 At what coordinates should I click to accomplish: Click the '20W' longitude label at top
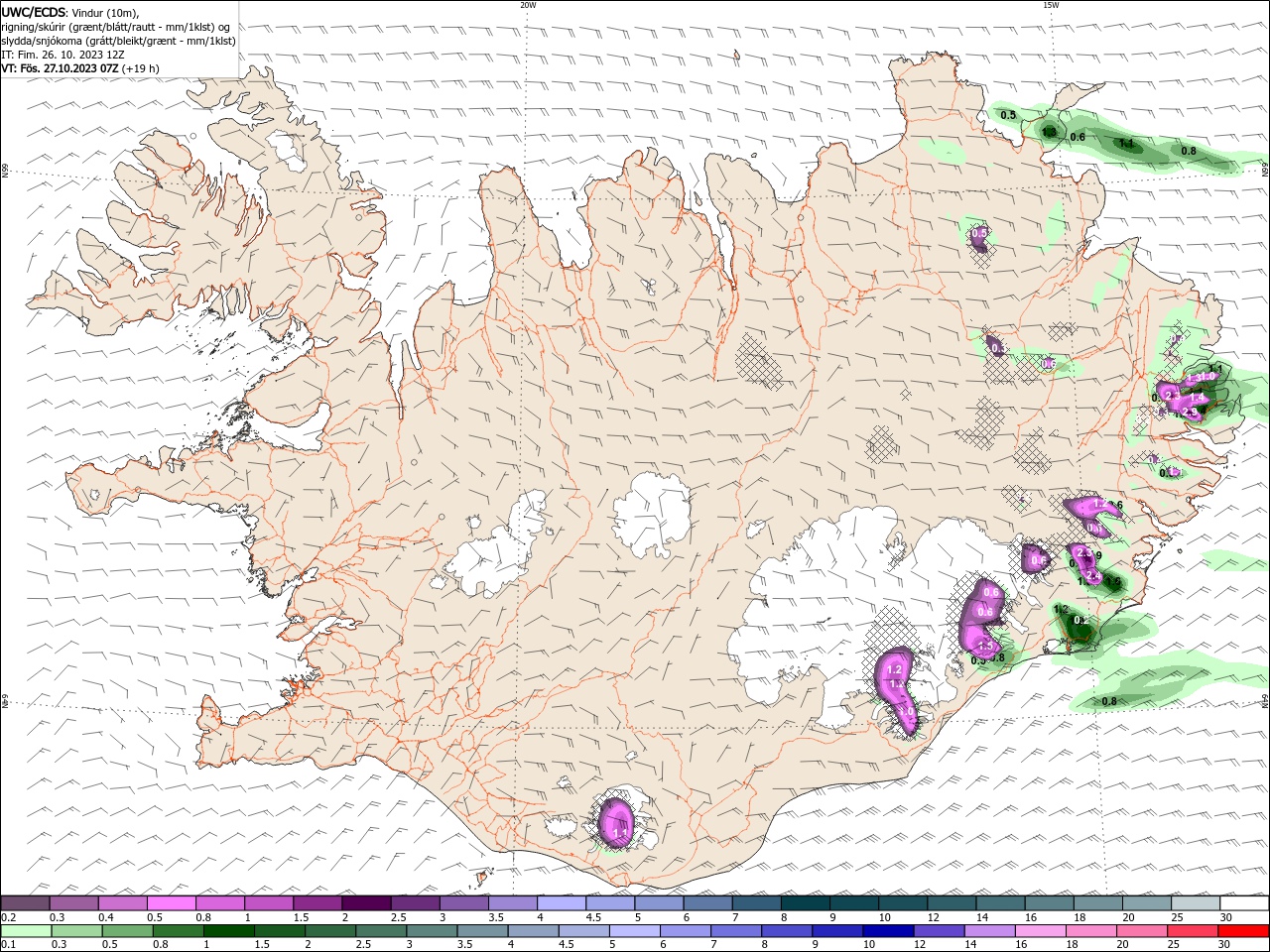(528, 5)
